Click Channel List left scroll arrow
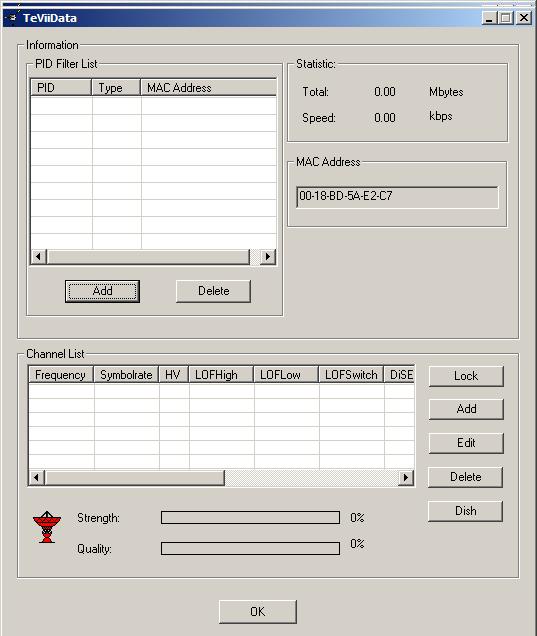The image size is (537, 636). pyautogui.click(x=37, y=477)
